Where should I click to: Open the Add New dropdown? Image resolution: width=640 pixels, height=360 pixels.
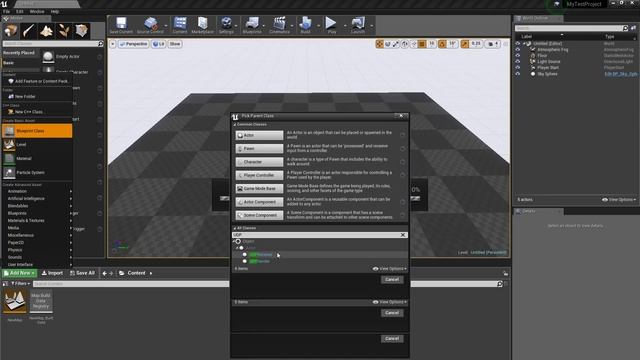19,273
